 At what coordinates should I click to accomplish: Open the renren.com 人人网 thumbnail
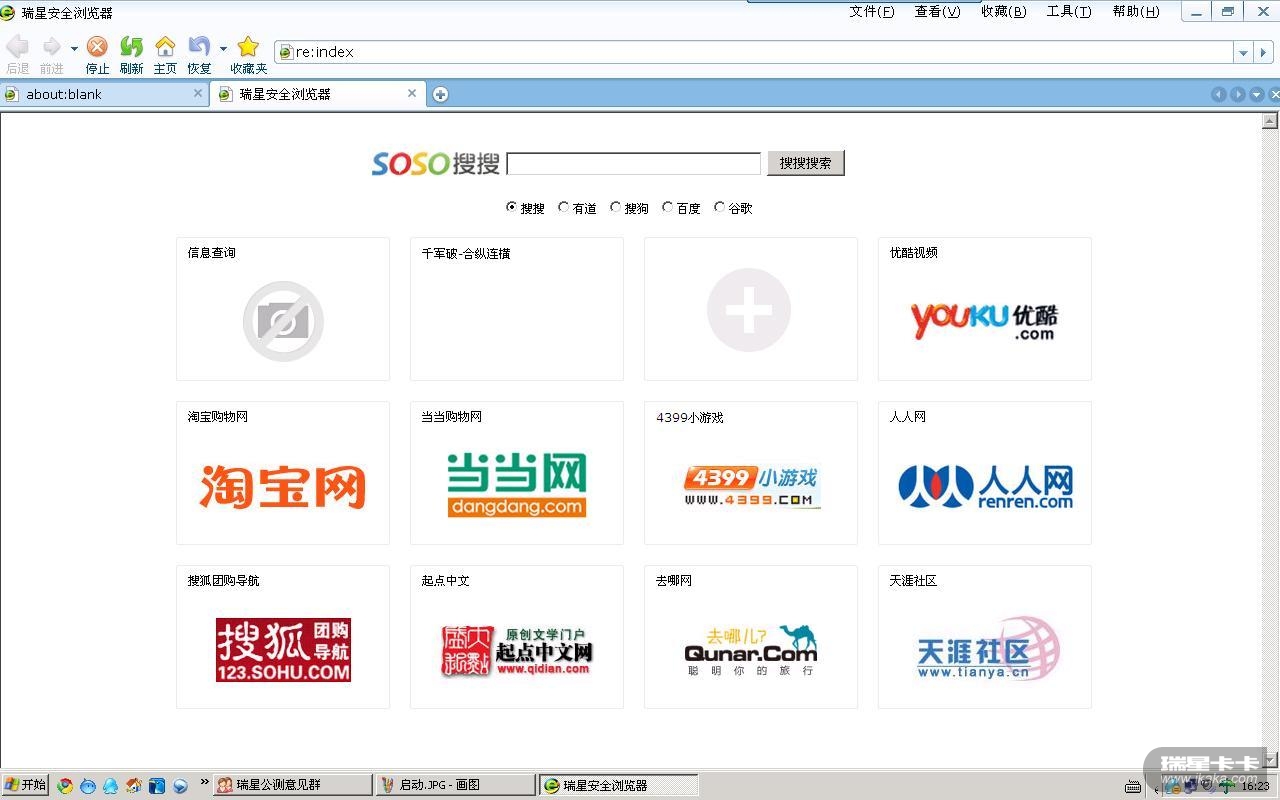pyautogui.click(x=985, y=487)
